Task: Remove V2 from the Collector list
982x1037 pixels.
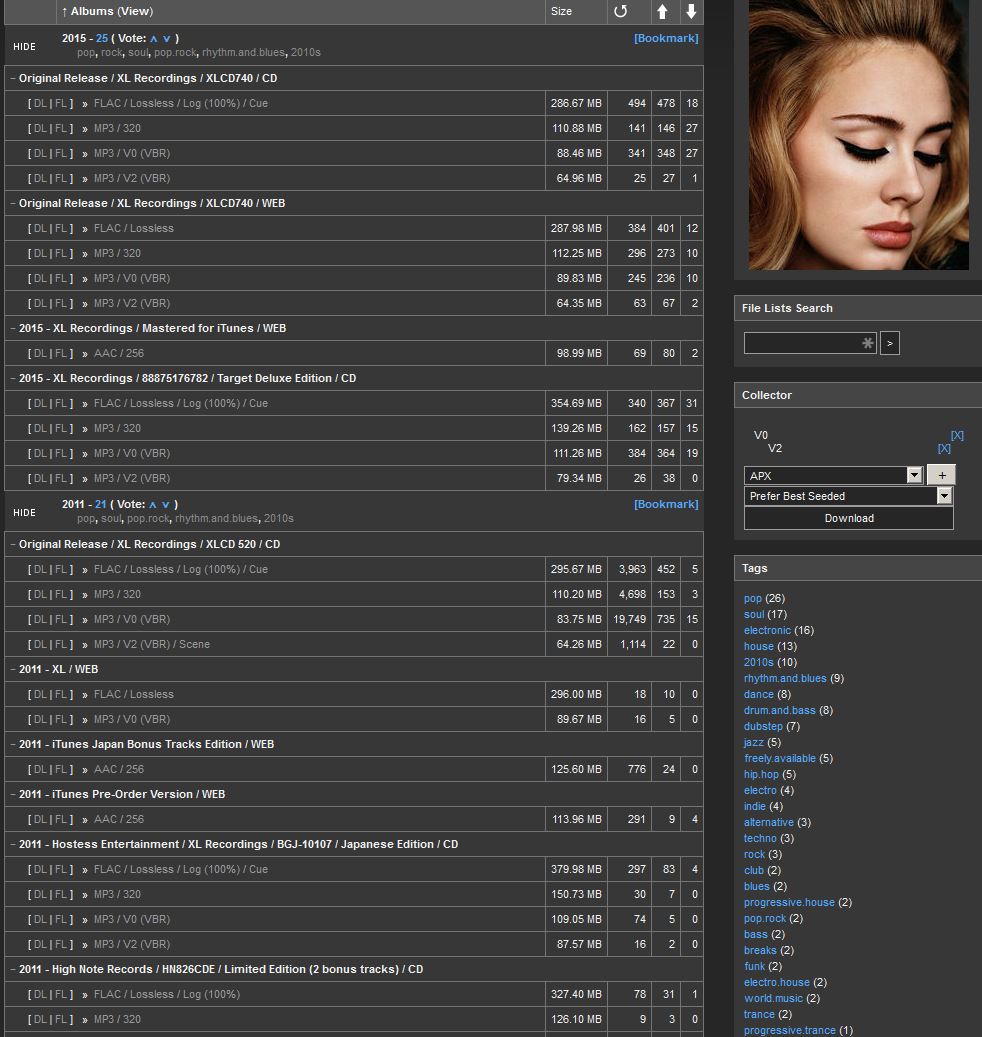Action: point(944,448)
